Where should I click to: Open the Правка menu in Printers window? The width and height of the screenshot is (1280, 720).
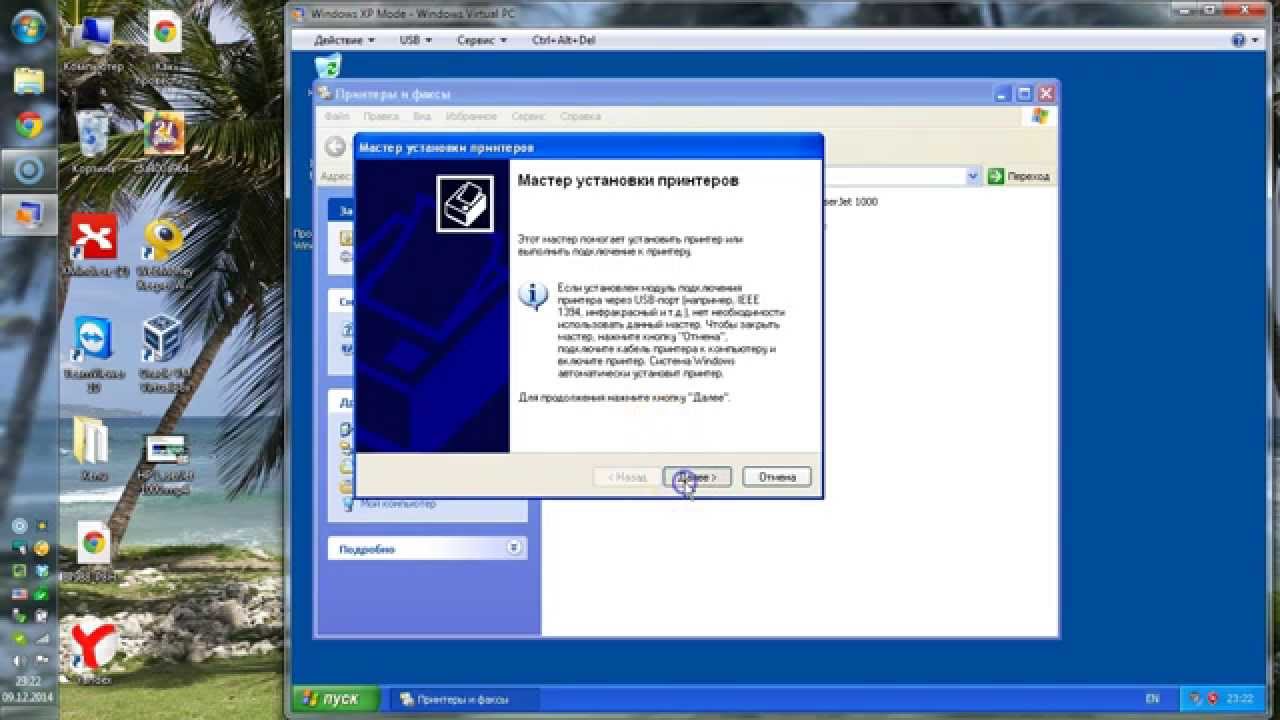[x=381, y=116]
